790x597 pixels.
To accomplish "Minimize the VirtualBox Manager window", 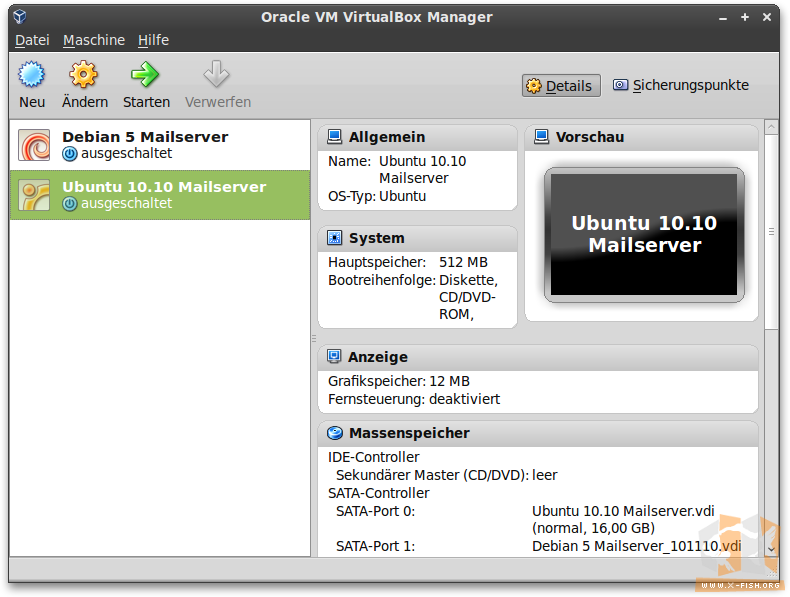I will tap(723, 18).
